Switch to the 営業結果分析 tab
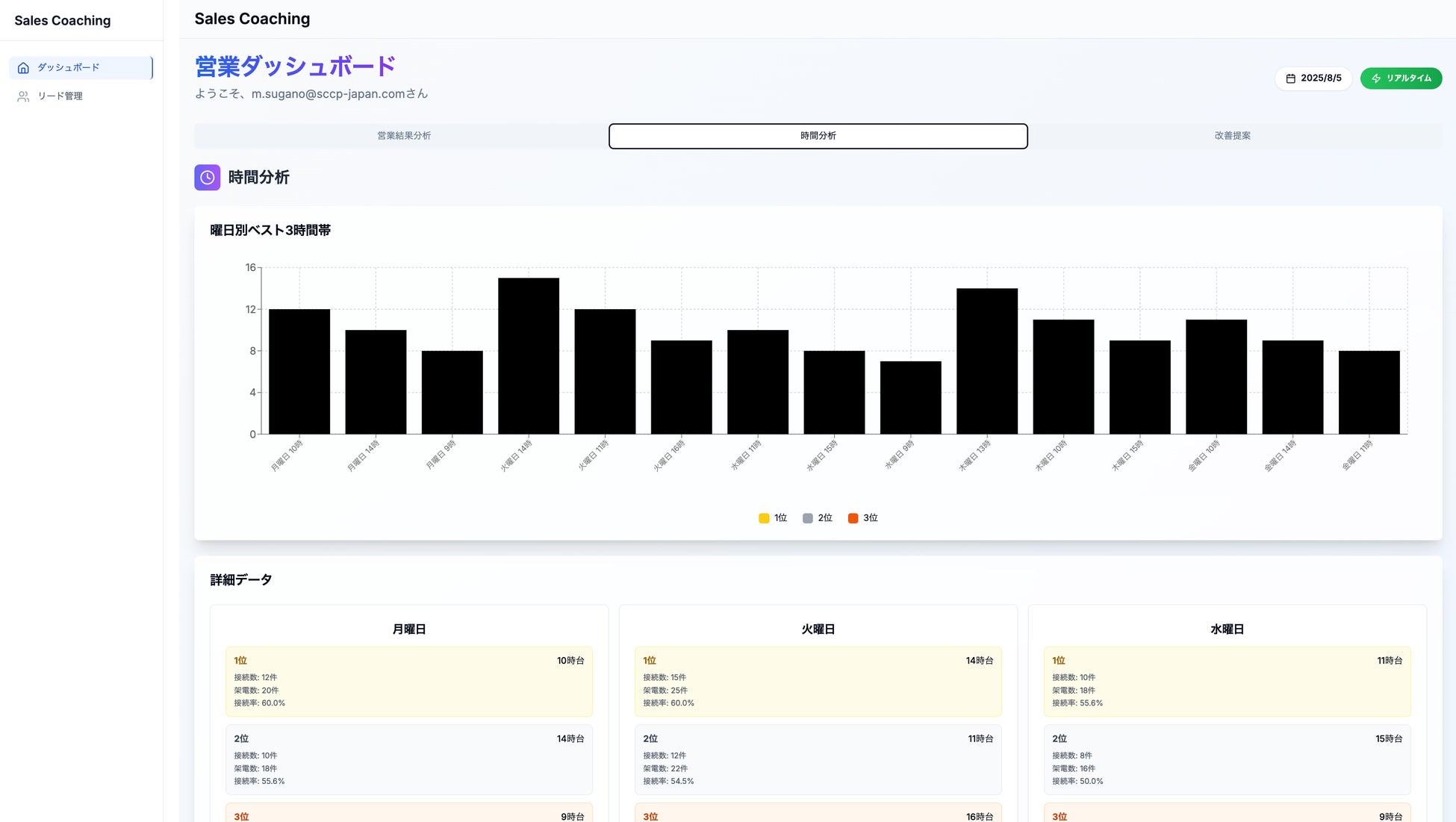Image resolution: width=1456 pixels, height=822 pixels. tap(403, 136)
